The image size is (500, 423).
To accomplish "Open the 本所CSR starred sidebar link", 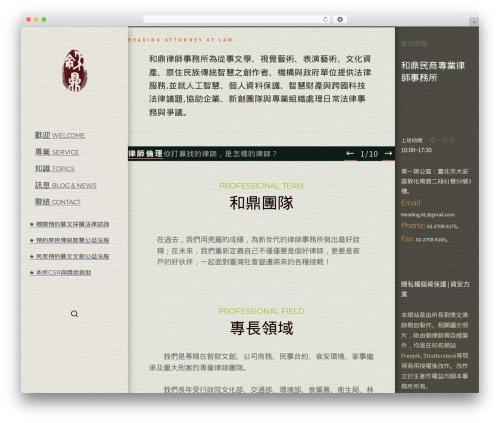I will pyautogui.click(x=60, y=272).
